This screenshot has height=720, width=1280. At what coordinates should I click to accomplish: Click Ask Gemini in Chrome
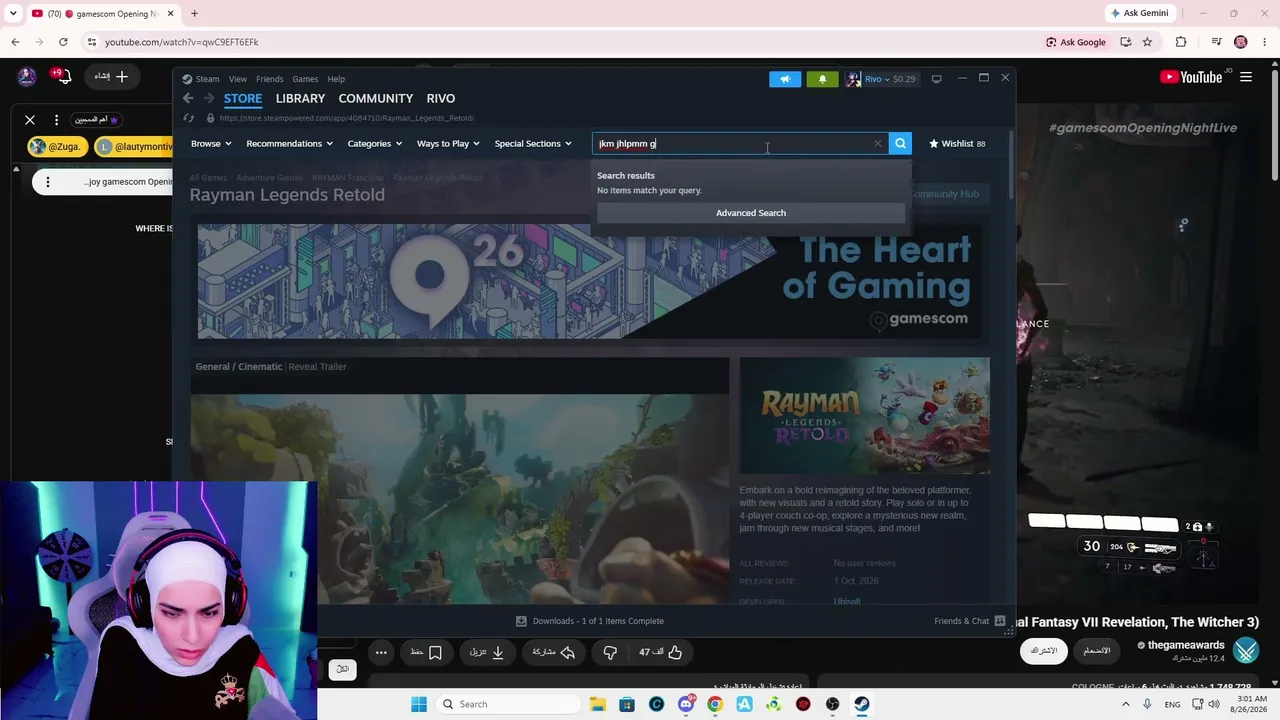tap(1139, 13)
